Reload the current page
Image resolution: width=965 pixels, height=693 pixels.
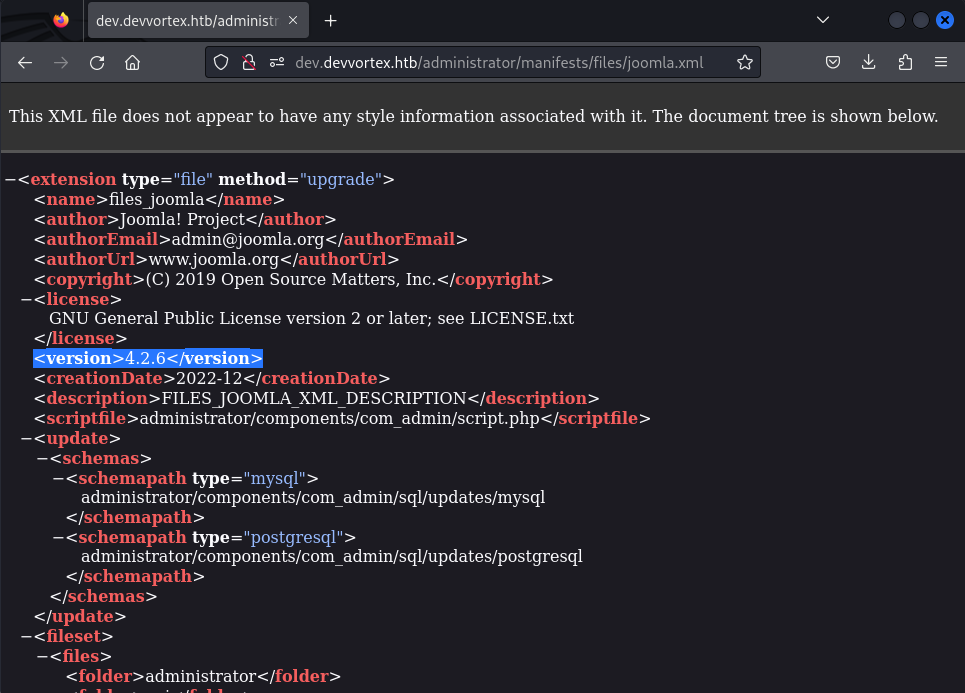(97, 62)
